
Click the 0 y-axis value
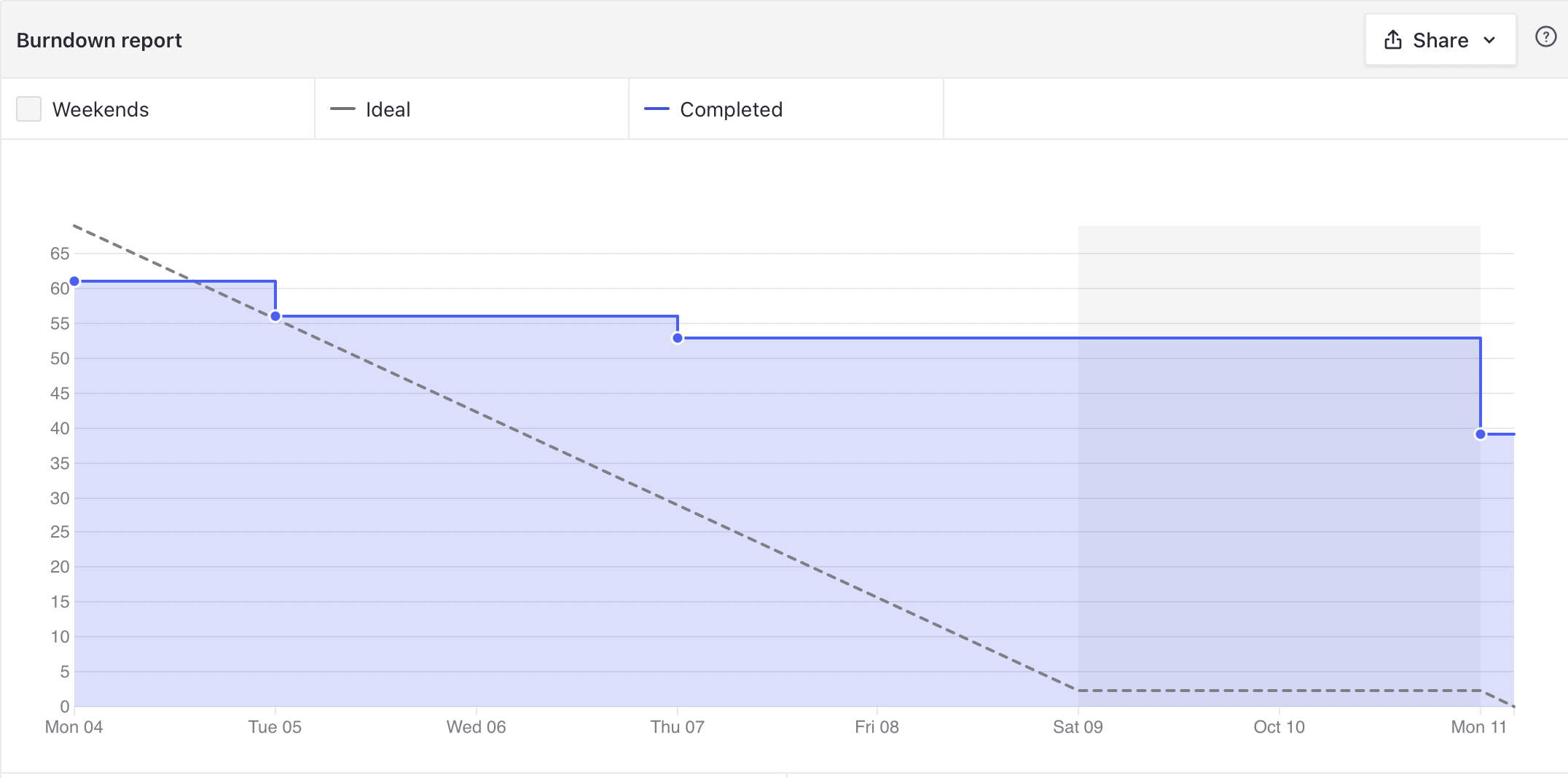click(x=65, y=707)
